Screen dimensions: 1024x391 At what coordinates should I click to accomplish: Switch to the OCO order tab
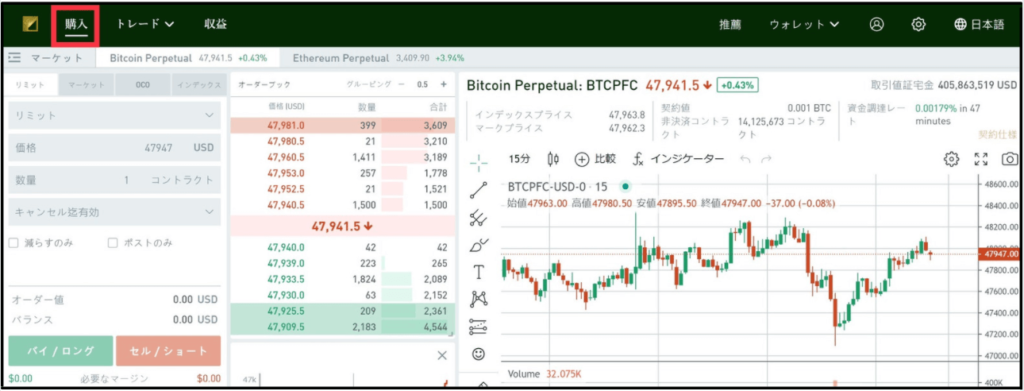point(143,85)
